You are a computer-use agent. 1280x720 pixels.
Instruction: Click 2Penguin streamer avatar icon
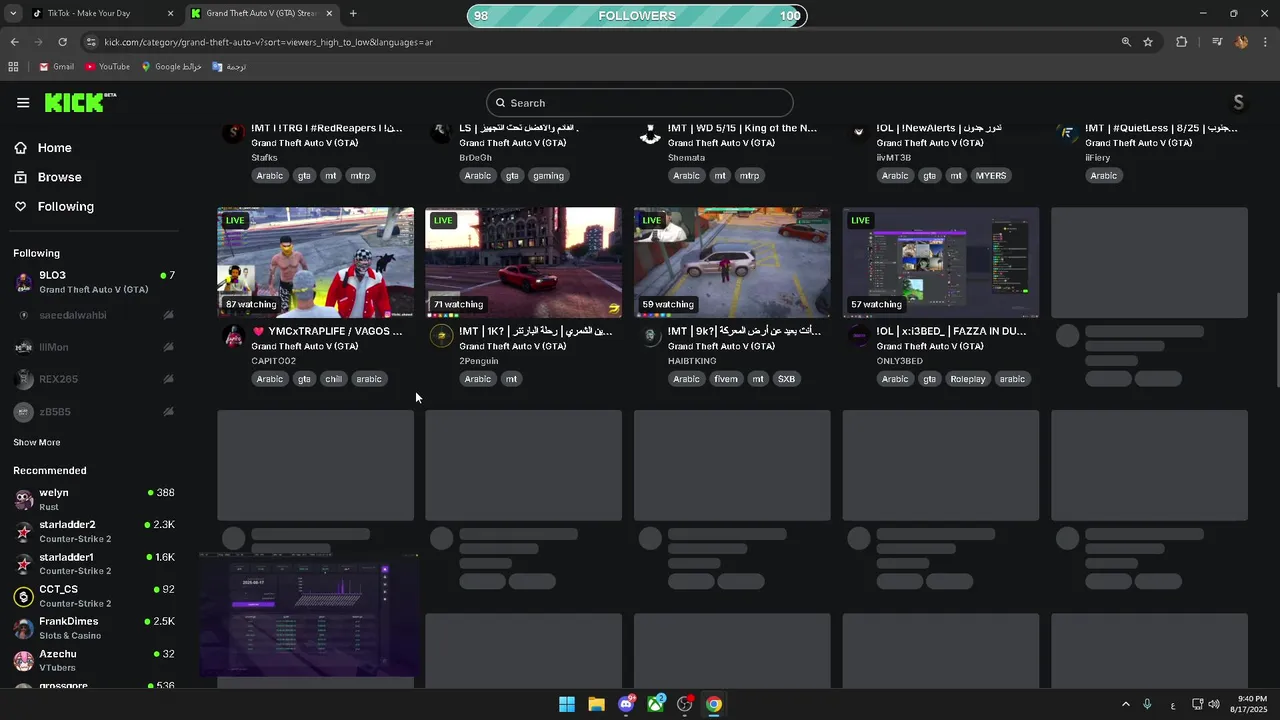point(441,336)
